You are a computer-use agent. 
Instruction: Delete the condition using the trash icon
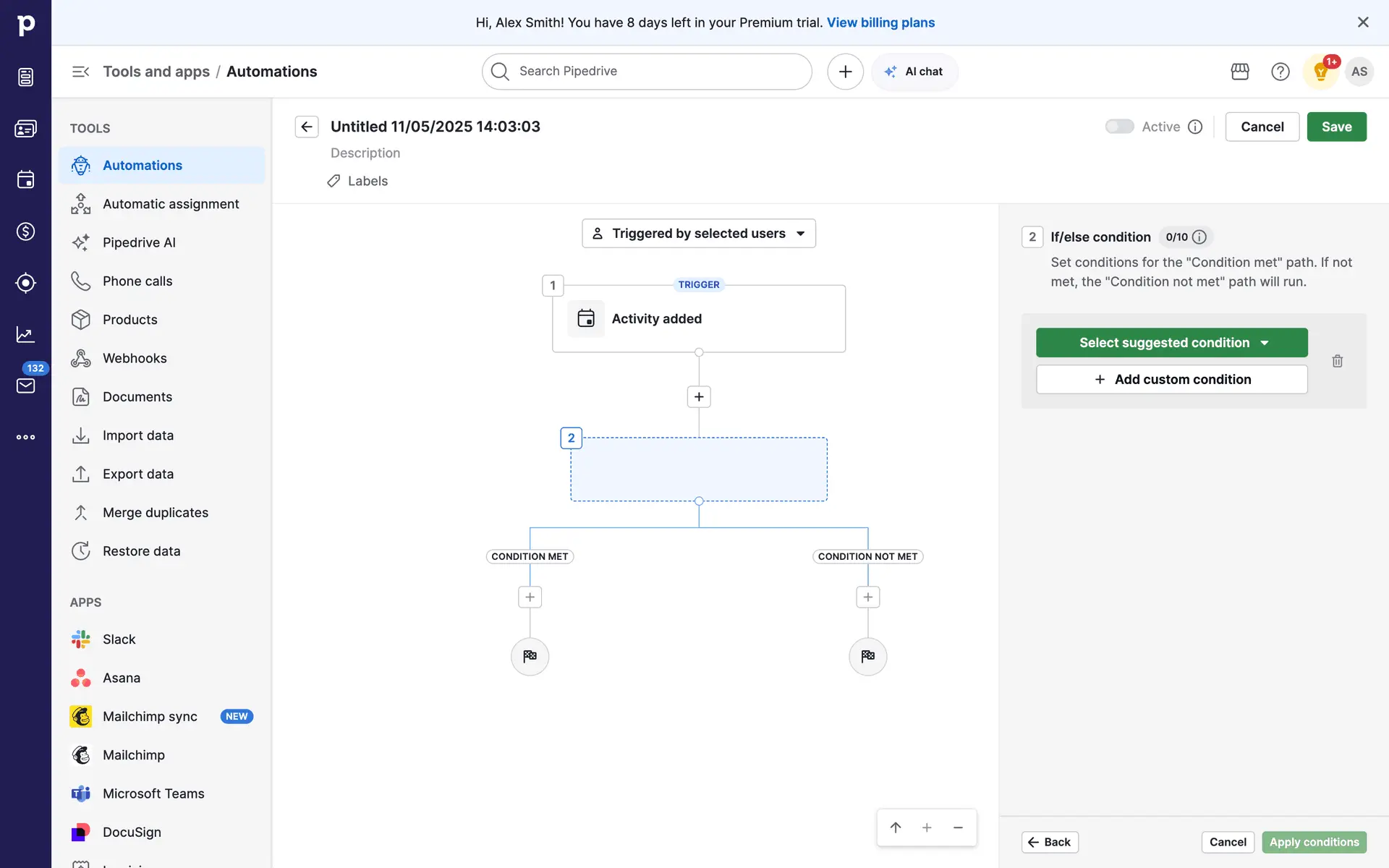click(x=1337, y=361)
